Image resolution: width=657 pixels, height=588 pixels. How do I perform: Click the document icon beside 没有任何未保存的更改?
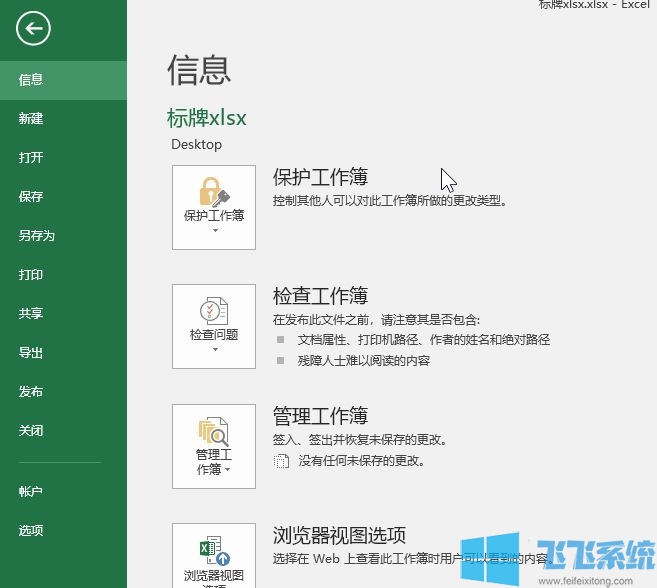click(280, 462)
